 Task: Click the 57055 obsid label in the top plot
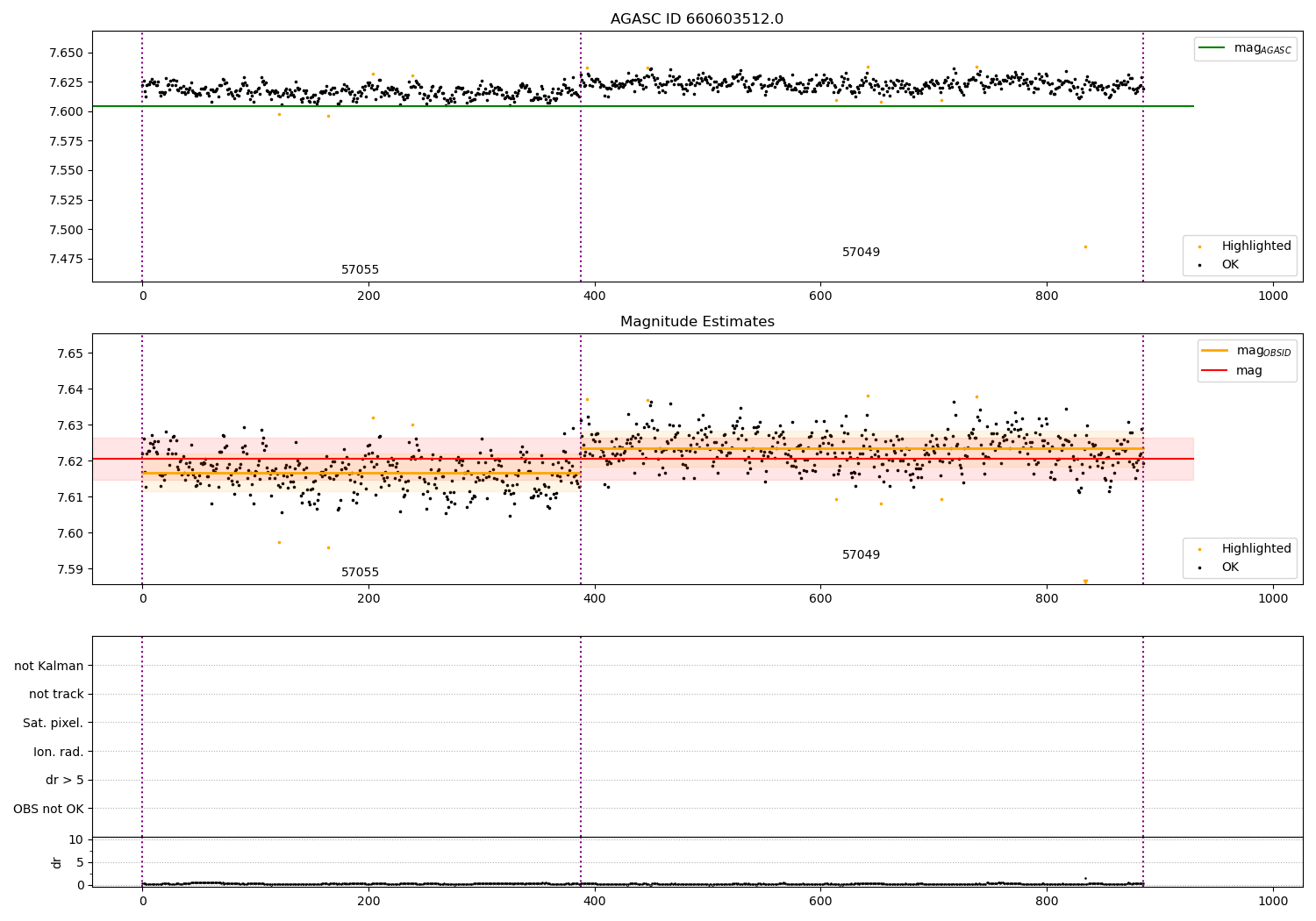tap(360, 270)
